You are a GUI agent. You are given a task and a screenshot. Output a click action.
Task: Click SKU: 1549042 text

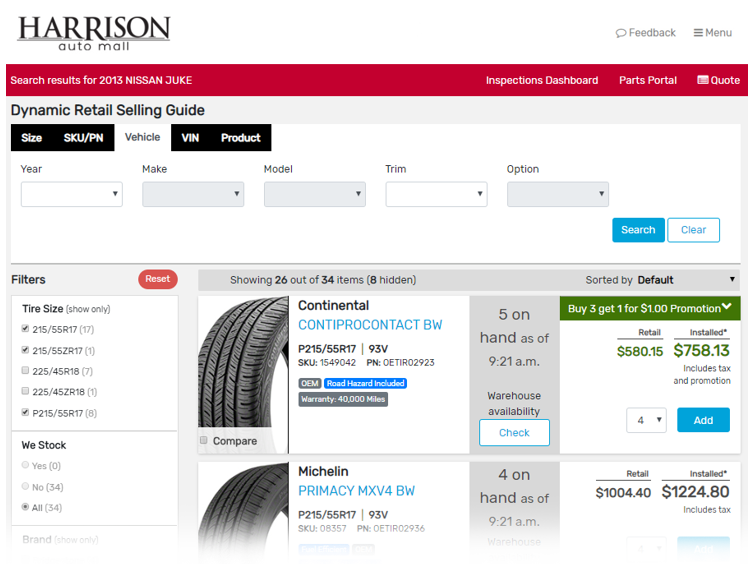[x=327, y=363]
